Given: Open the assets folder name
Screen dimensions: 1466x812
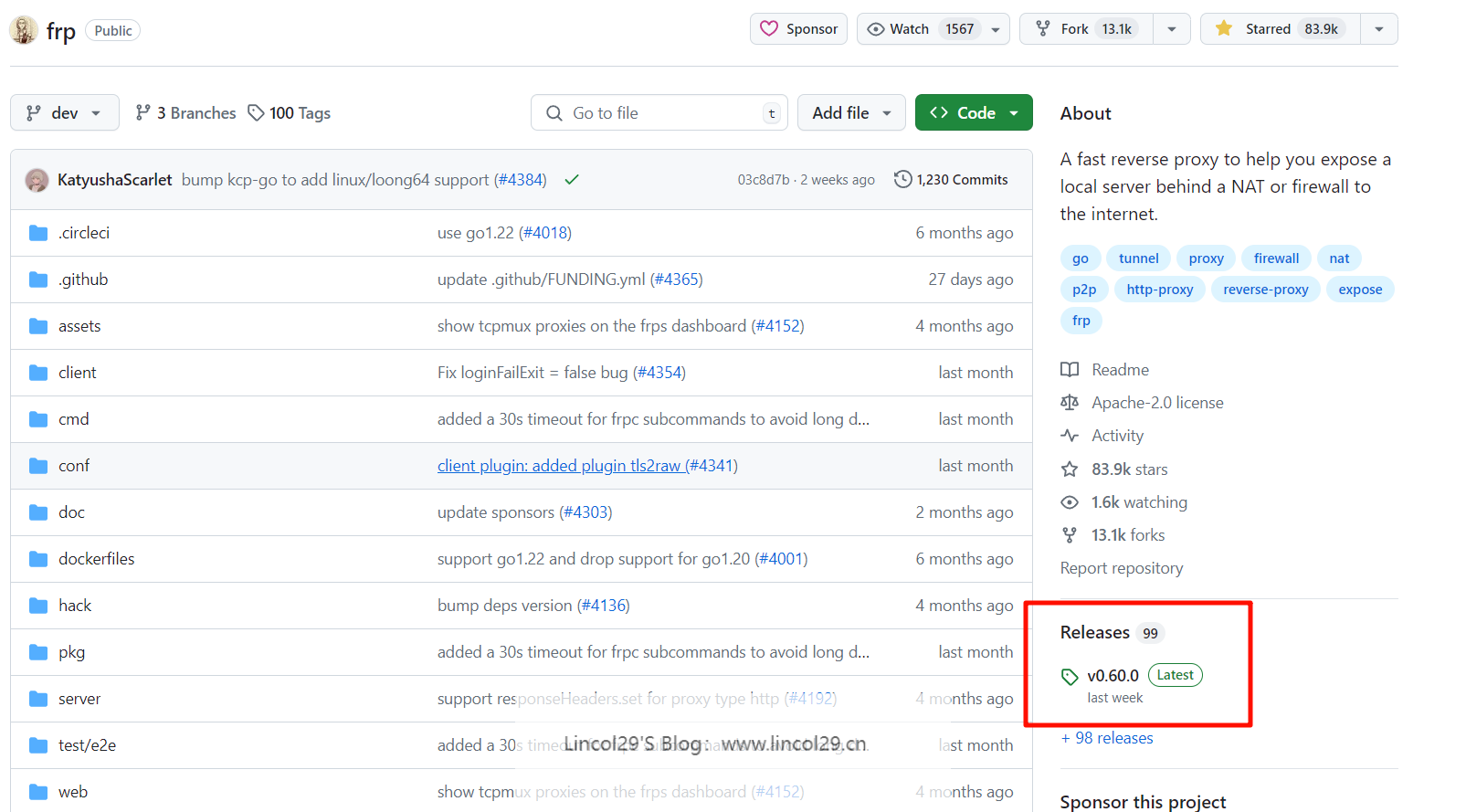Looking at the screenshot, I should point(79,326).
